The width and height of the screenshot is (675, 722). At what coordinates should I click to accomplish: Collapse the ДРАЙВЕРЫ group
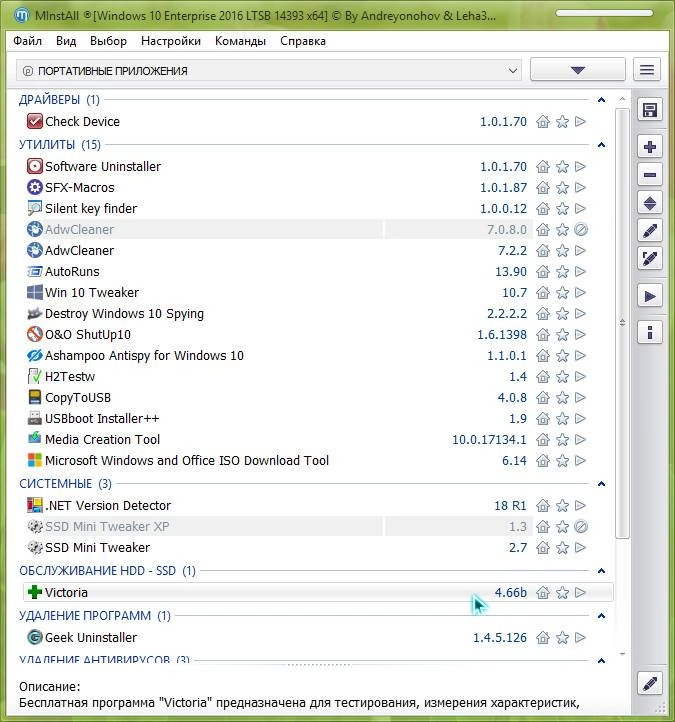pyautogui.click(x=601, y=100)
